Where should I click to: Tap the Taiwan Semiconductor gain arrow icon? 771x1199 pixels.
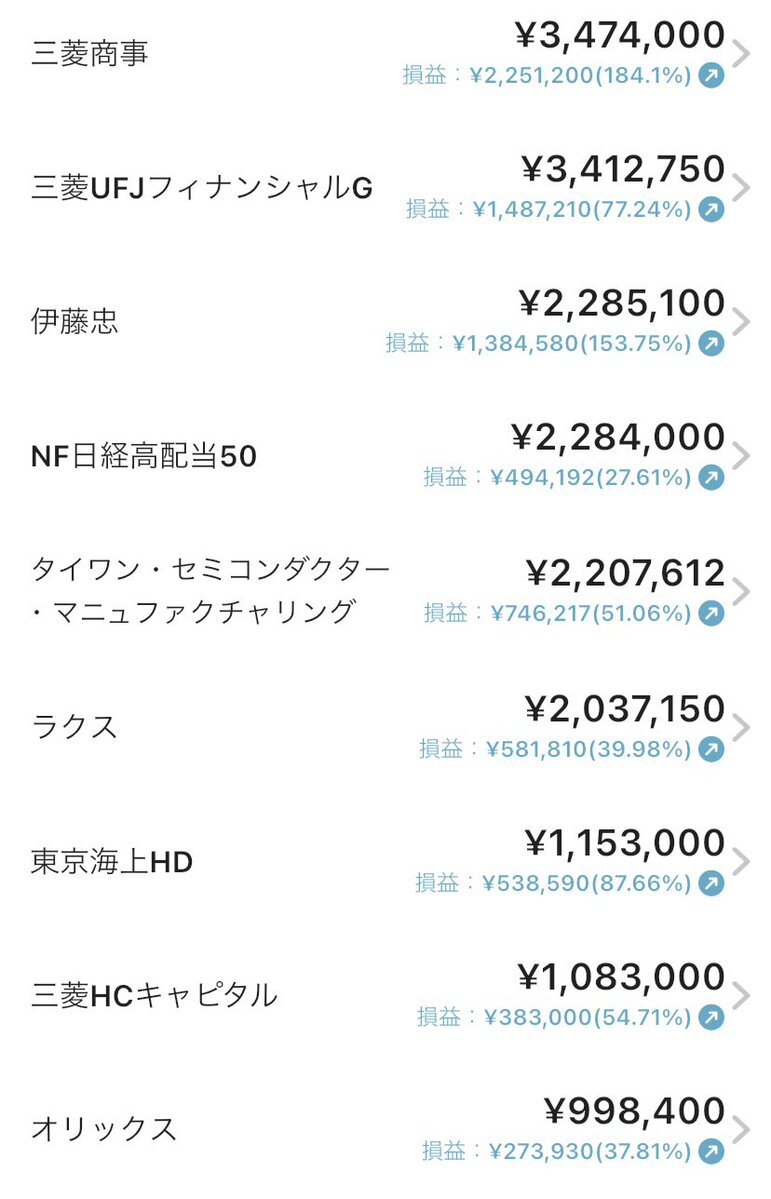click(711, 612)
